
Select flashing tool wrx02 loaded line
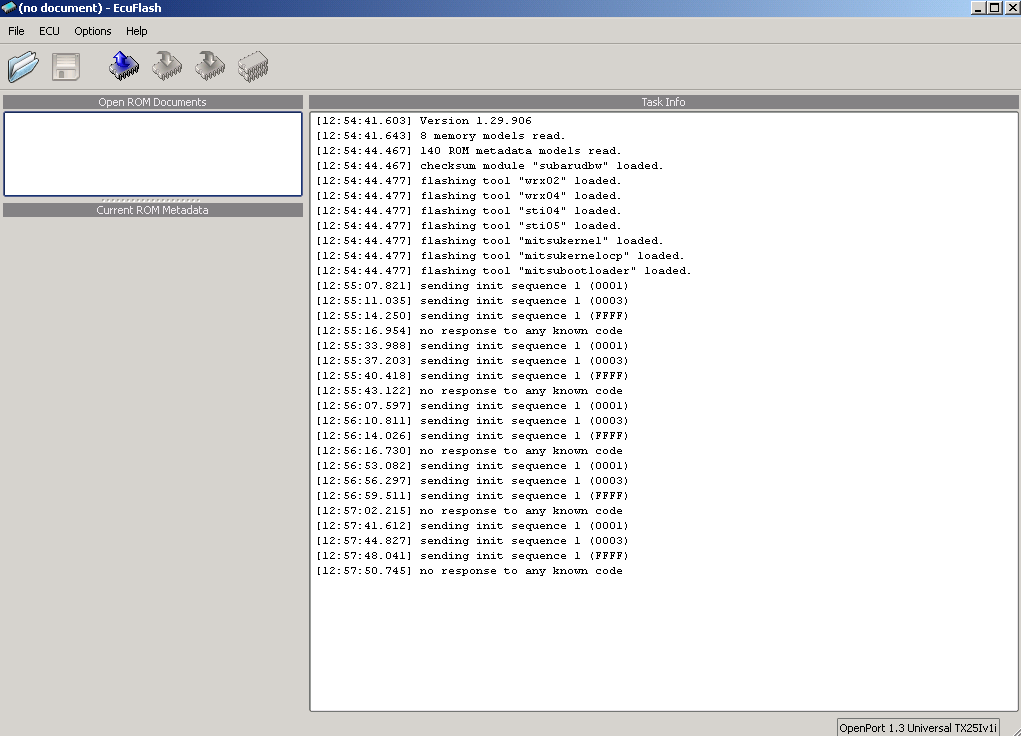(x=469, y=180)
